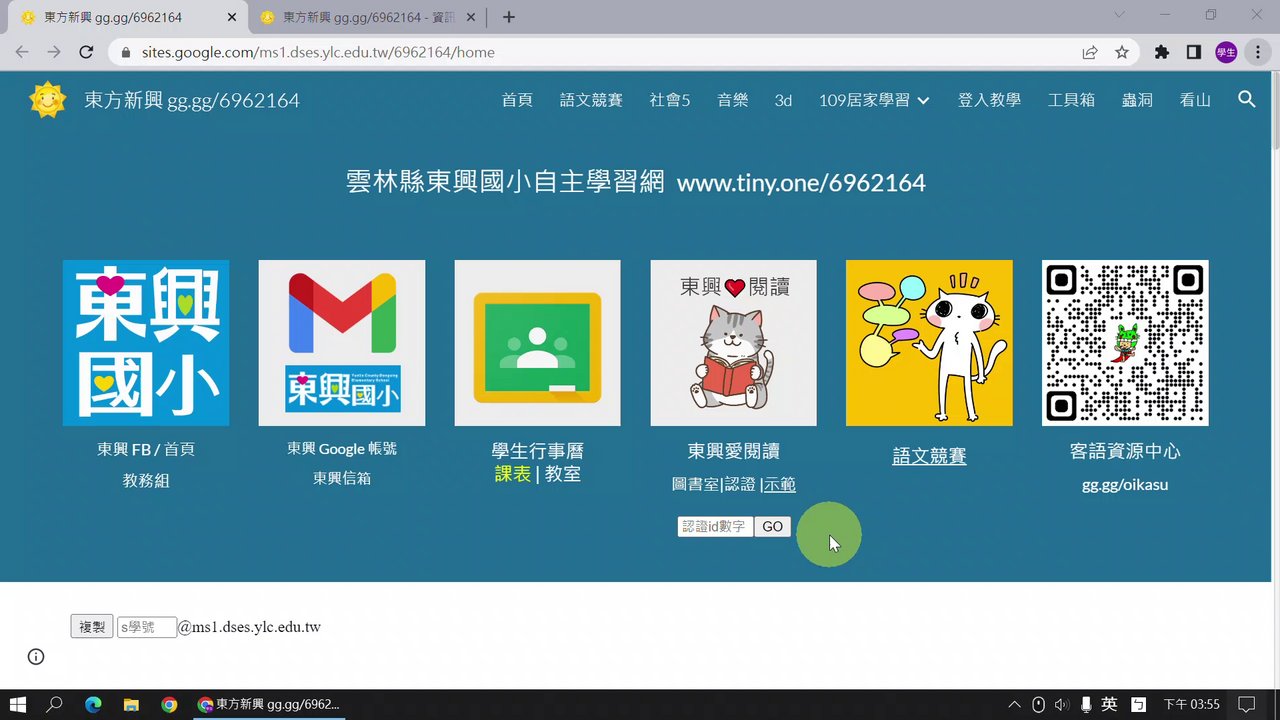Open 音樂 navigation item
1280x720 pixels.
click(x=732, y=100)
